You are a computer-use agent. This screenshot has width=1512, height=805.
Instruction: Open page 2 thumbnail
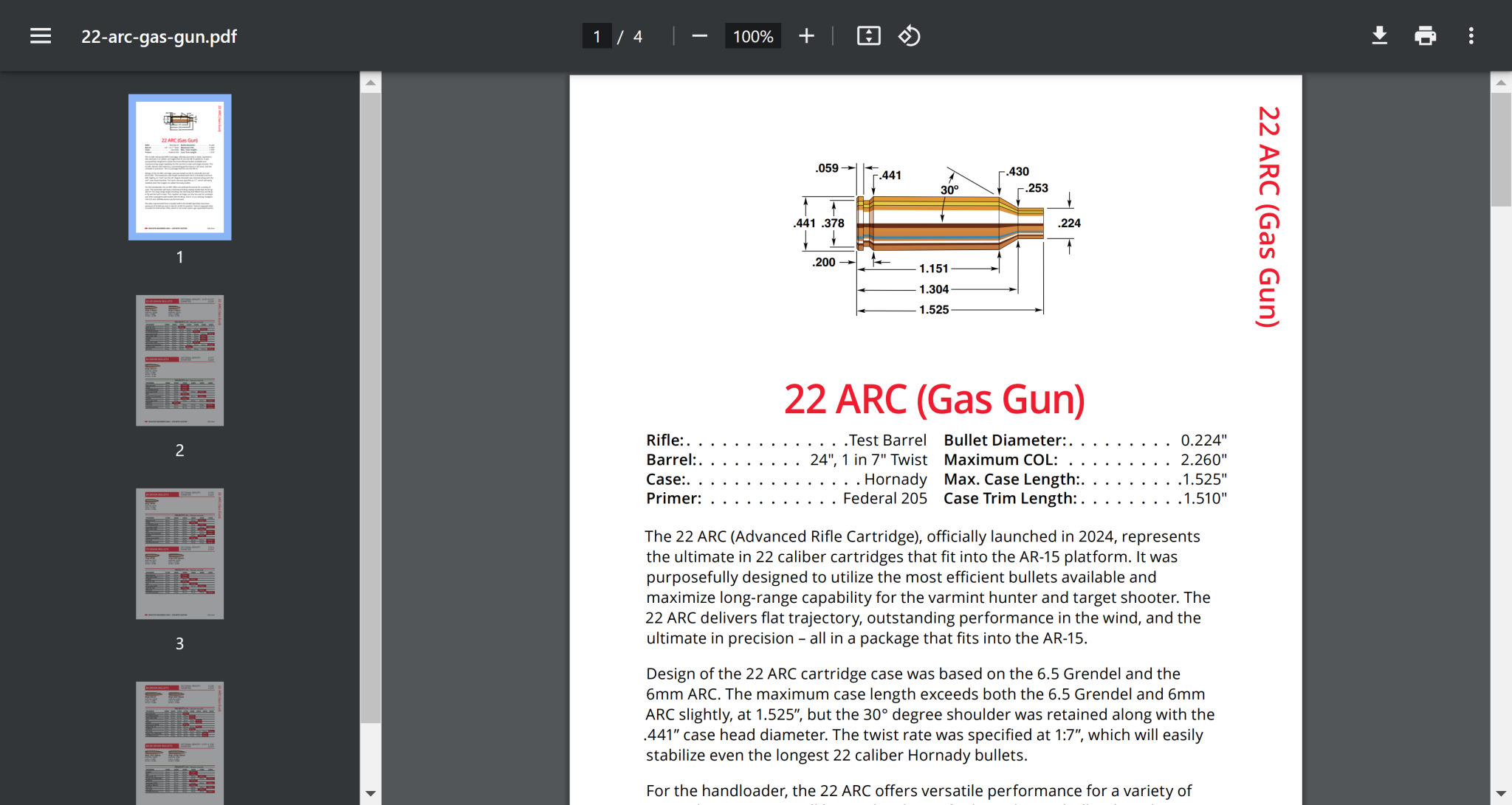tap(179, 360)
